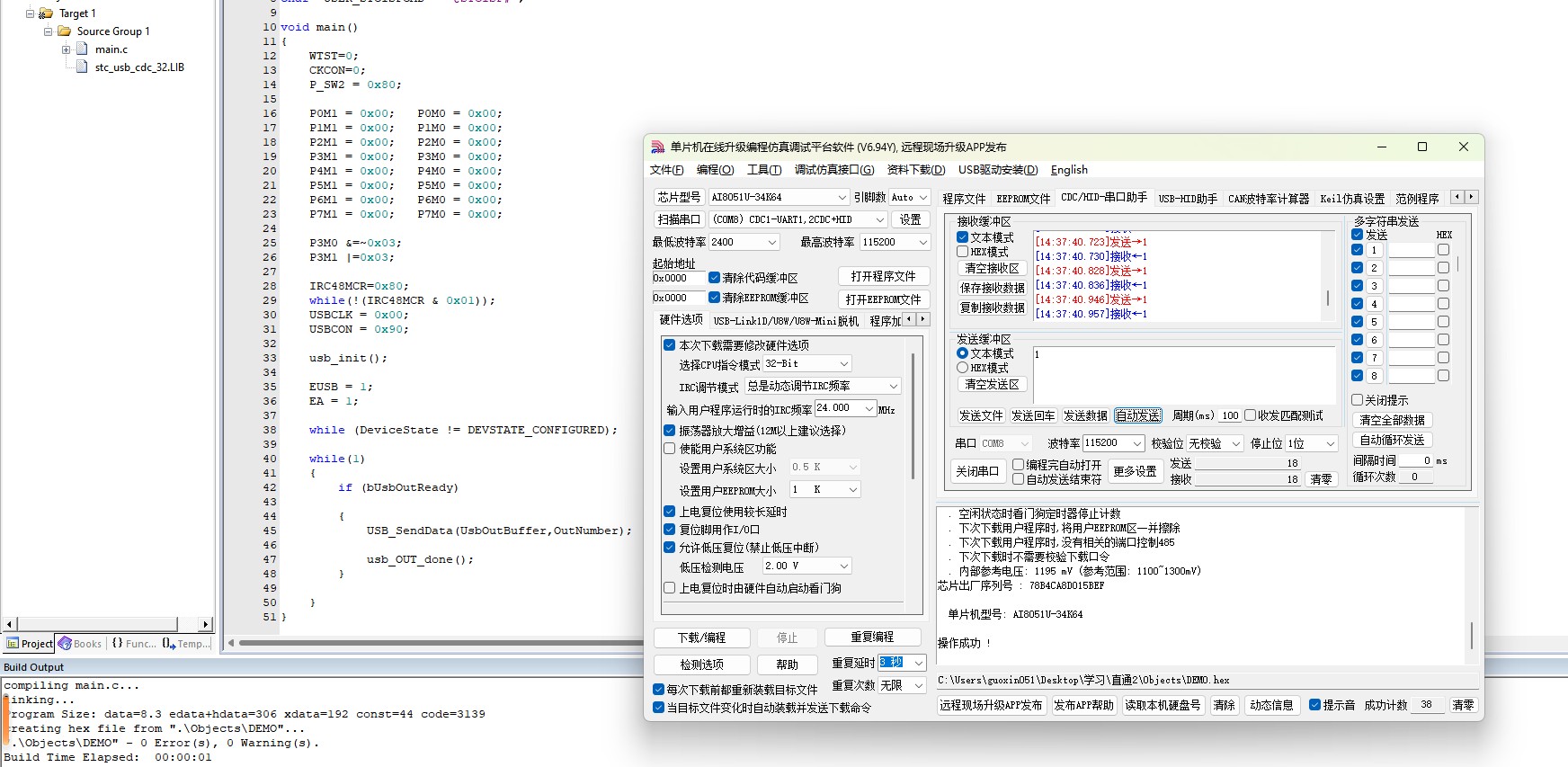Screen dimensions: 1568x767
Task: Enable 关闭提示 checkbox
Action: [1358, 400]
